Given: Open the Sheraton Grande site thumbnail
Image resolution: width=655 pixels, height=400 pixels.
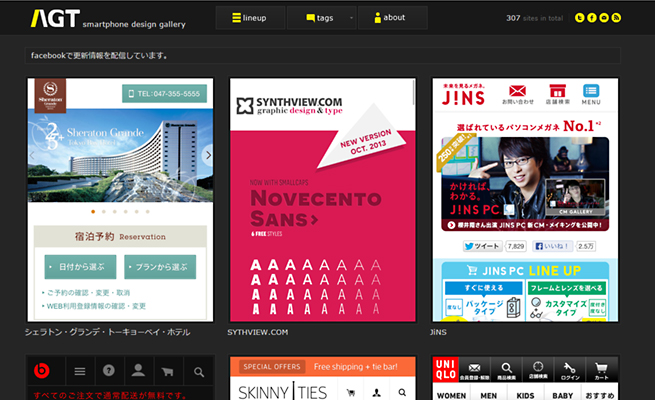Looking at the screenshot, I should pyautogui.click(x=120, y=200).
